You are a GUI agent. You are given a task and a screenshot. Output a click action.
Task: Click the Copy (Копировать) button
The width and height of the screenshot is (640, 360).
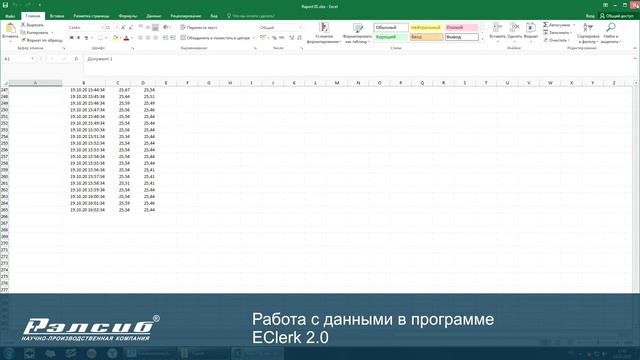click(36, 32)
